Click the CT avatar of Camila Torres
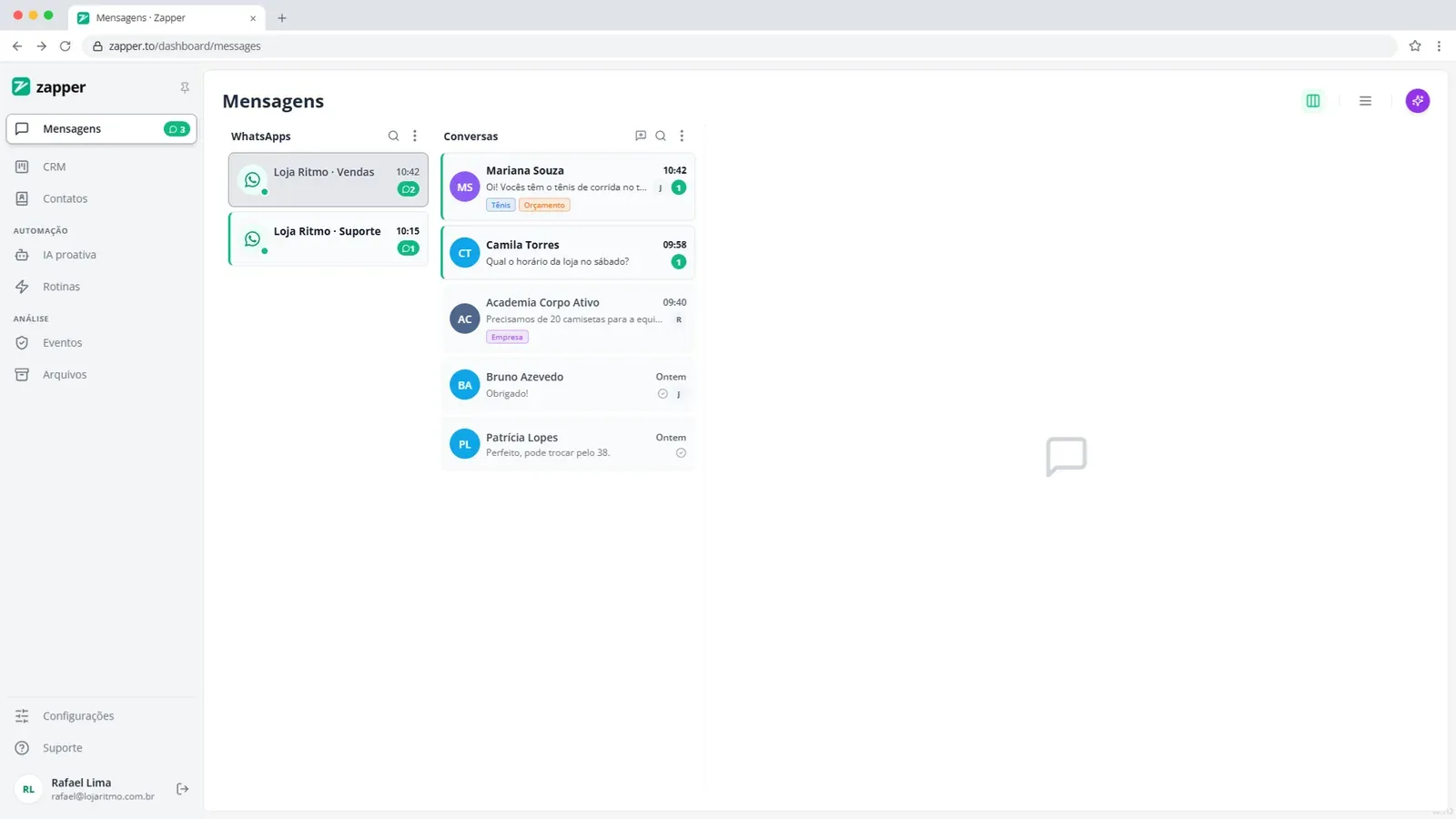The image size is (1456, 819). pyautogui.click(x=465, y=253)
